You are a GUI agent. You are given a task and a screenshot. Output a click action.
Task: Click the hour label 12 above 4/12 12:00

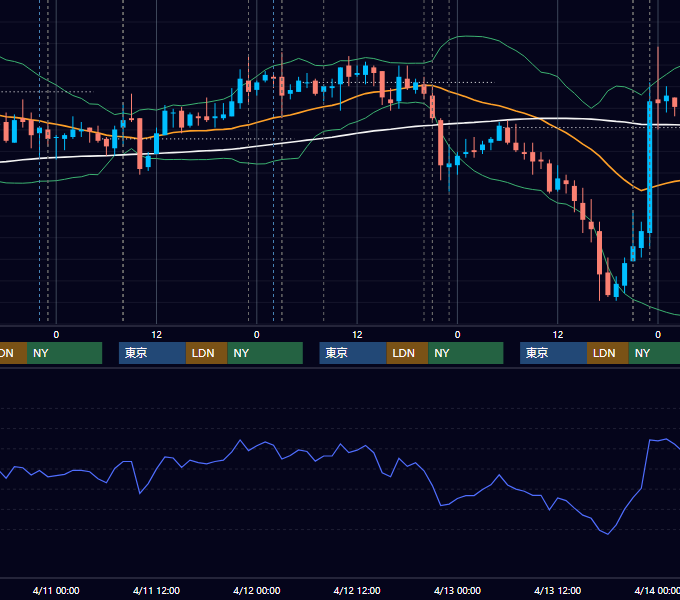coord(357,335)
